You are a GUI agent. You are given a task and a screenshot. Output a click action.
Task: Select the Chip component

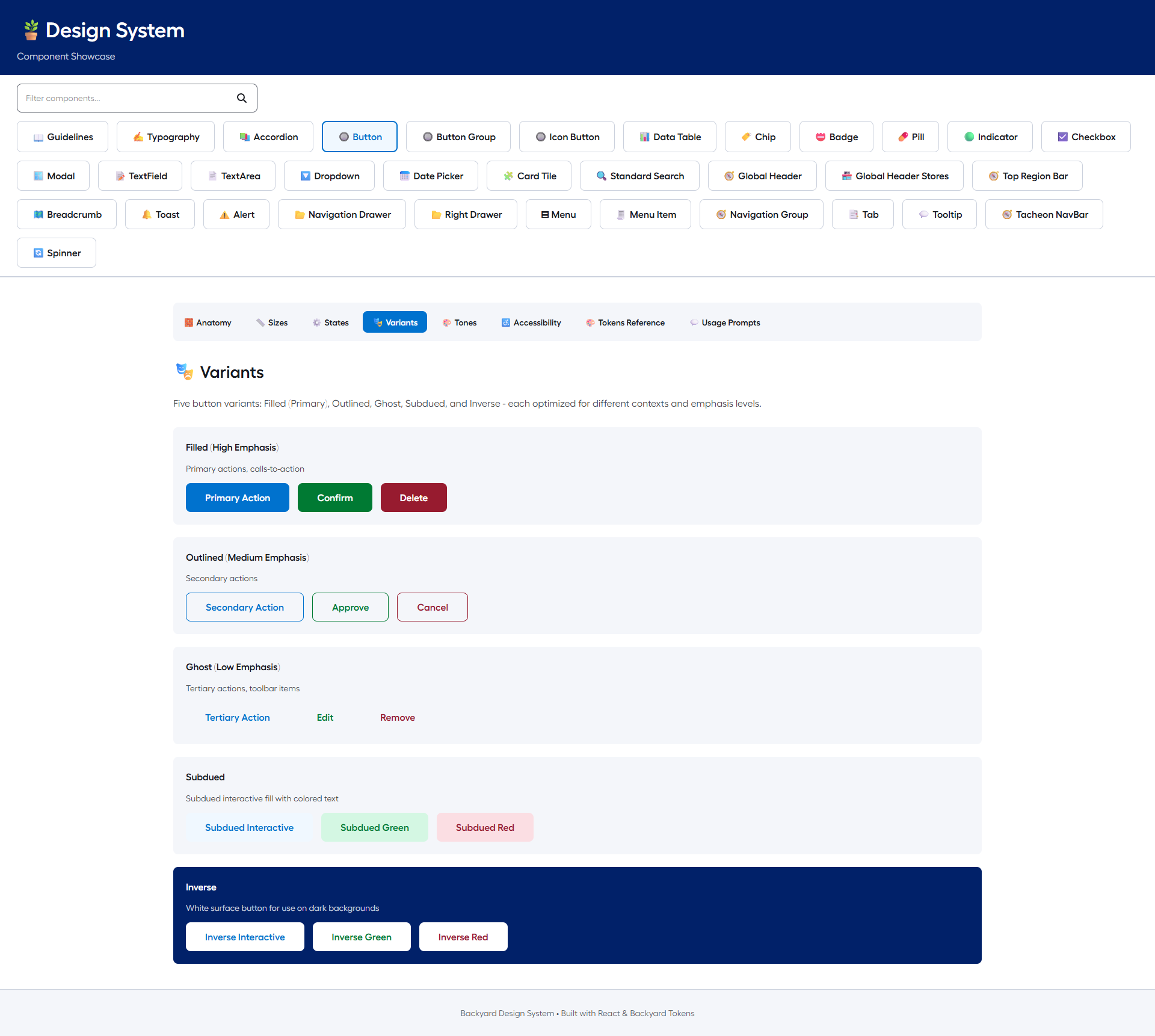758,137
